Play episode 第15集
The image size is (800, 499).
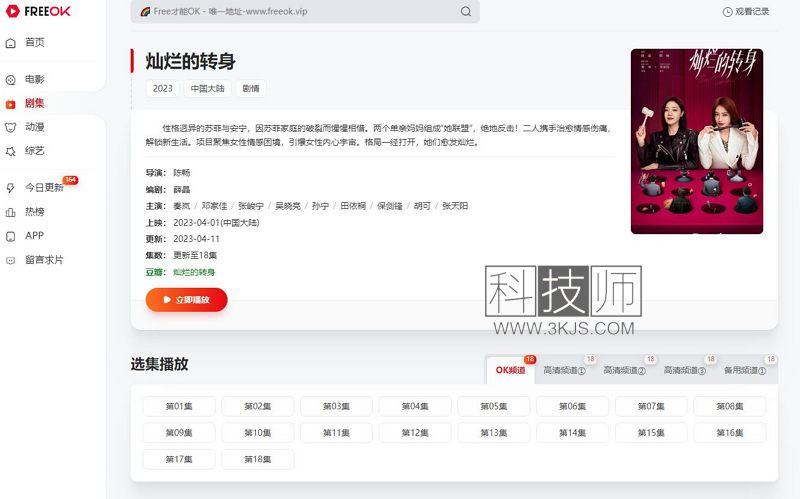(x=651, y=433)
